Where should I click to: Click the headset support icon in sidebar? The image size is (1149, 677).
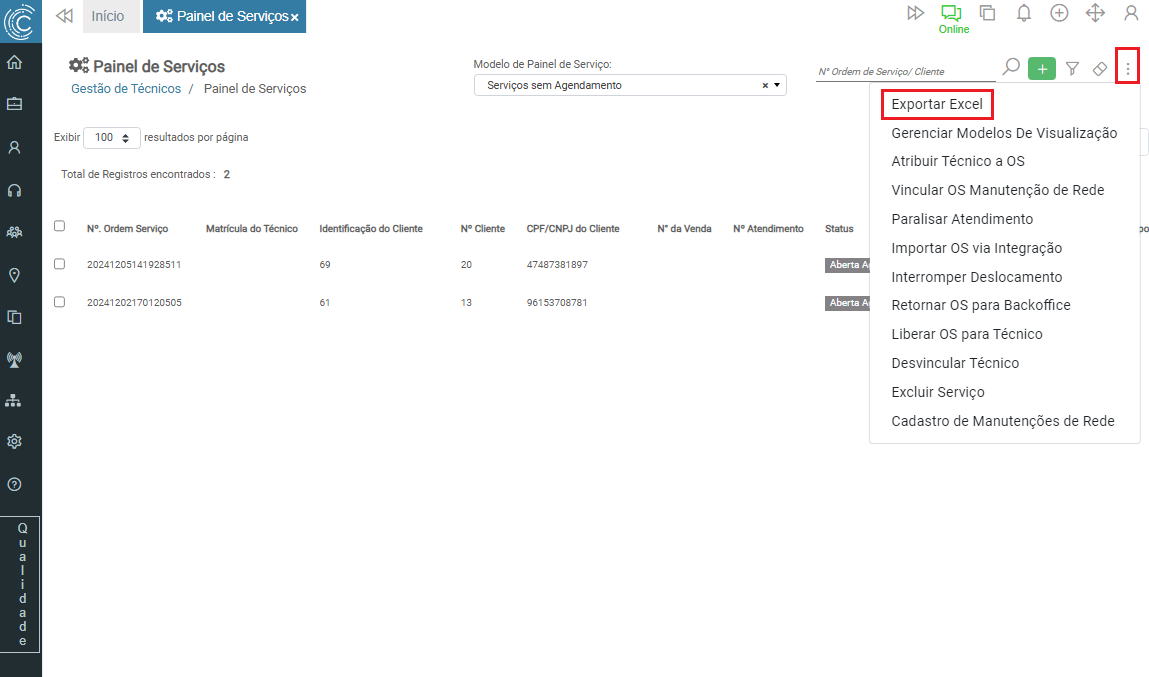pos(14,190)
